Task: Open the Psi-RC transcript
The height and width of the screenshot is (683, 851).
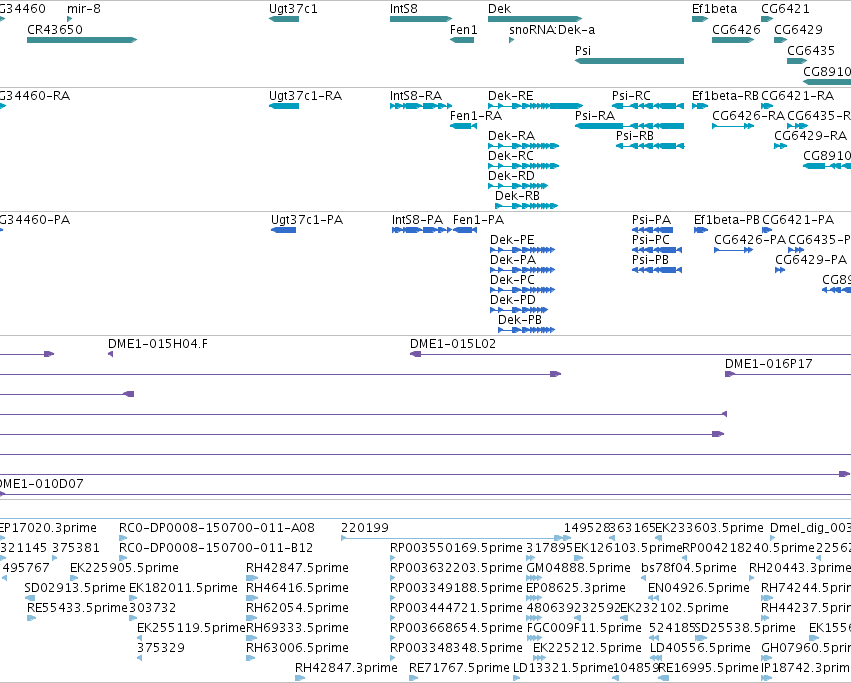Action: tap(648, 106)
